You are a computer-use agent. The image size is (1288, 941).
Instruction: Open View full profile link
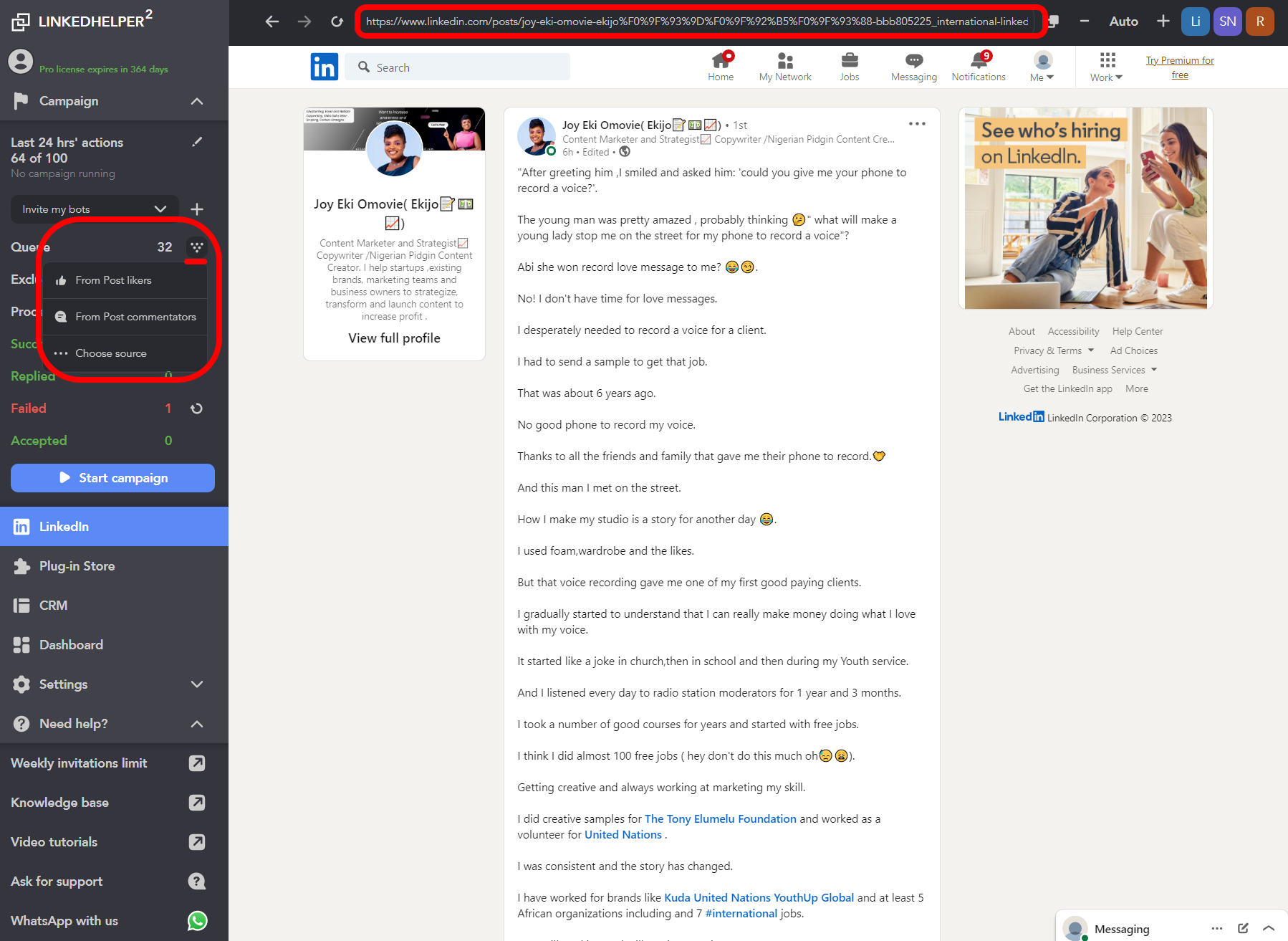393,338
